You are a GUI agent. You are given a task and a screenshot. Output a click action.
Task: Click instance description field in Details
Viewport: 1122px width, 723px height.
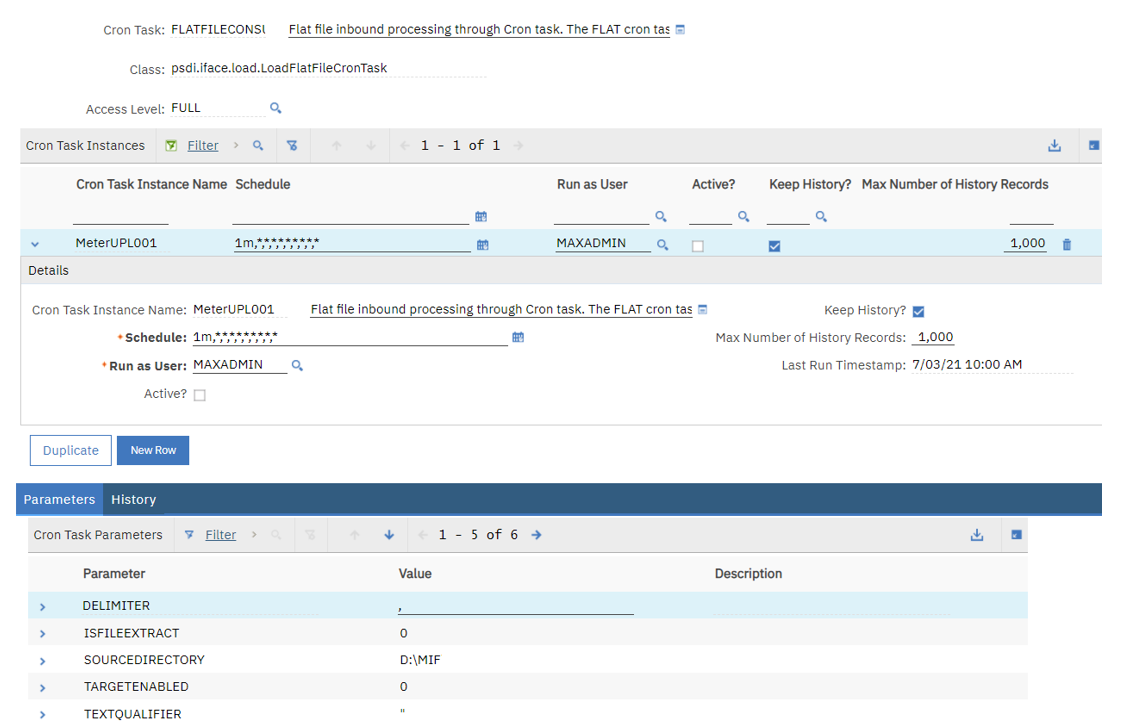point(501,309)
